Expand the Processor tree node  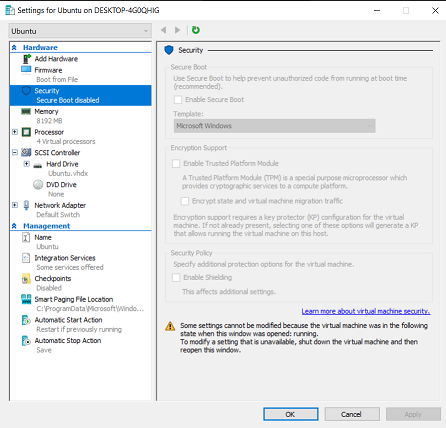coord(15,132)
